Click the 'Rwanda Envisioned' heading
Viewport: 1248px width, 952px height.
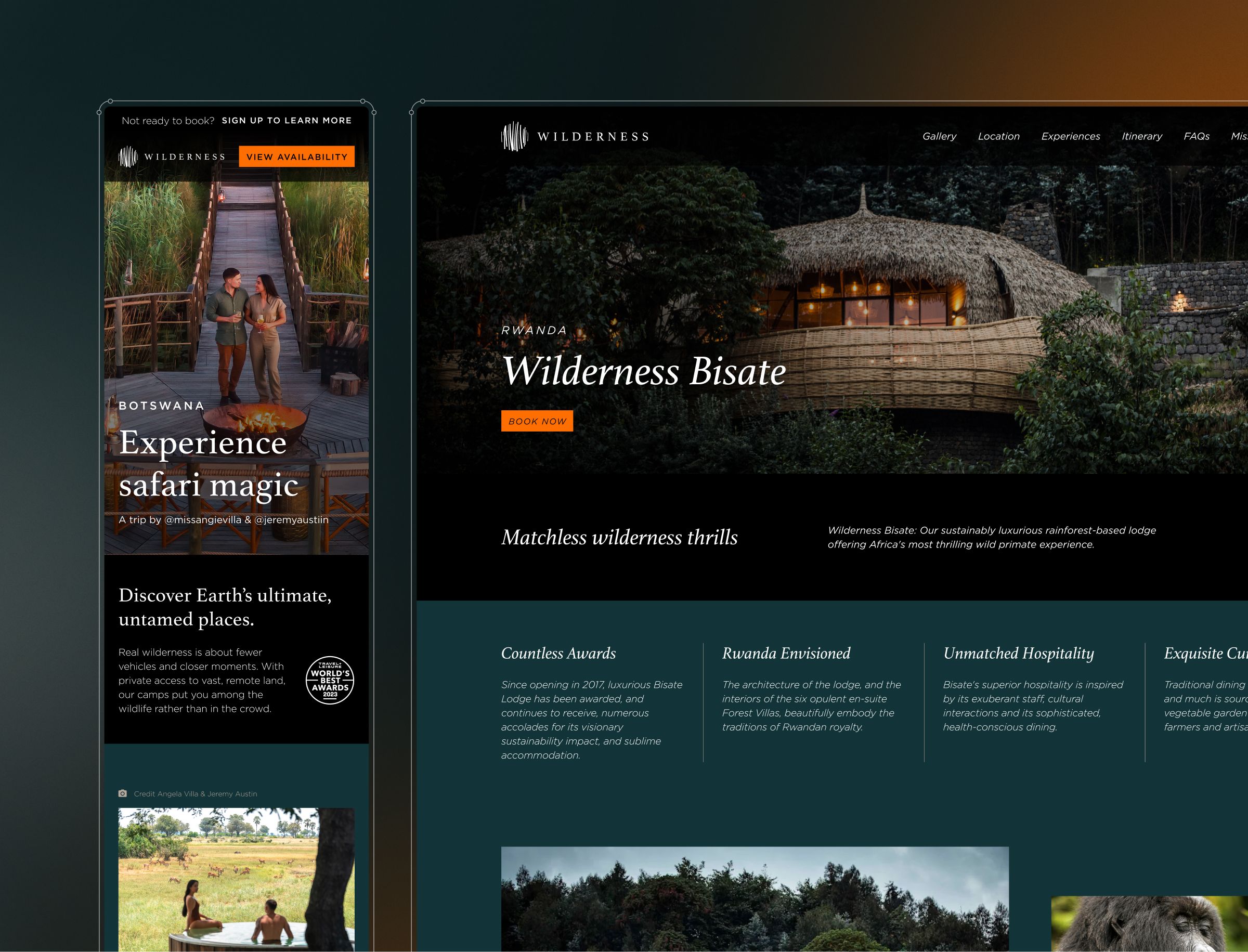pos(786,654)
